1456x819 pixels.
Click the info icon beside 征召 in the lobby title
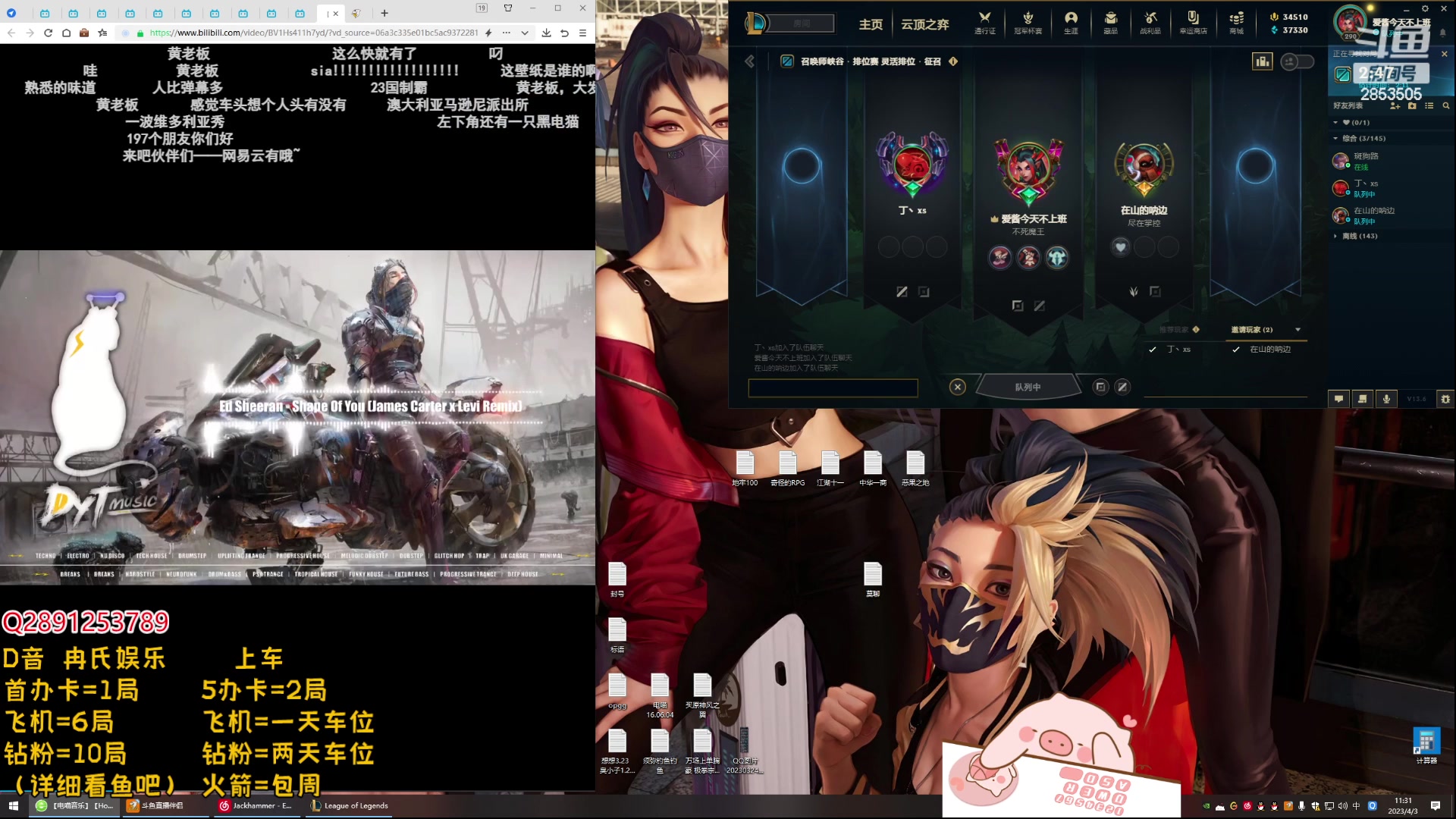953,61
